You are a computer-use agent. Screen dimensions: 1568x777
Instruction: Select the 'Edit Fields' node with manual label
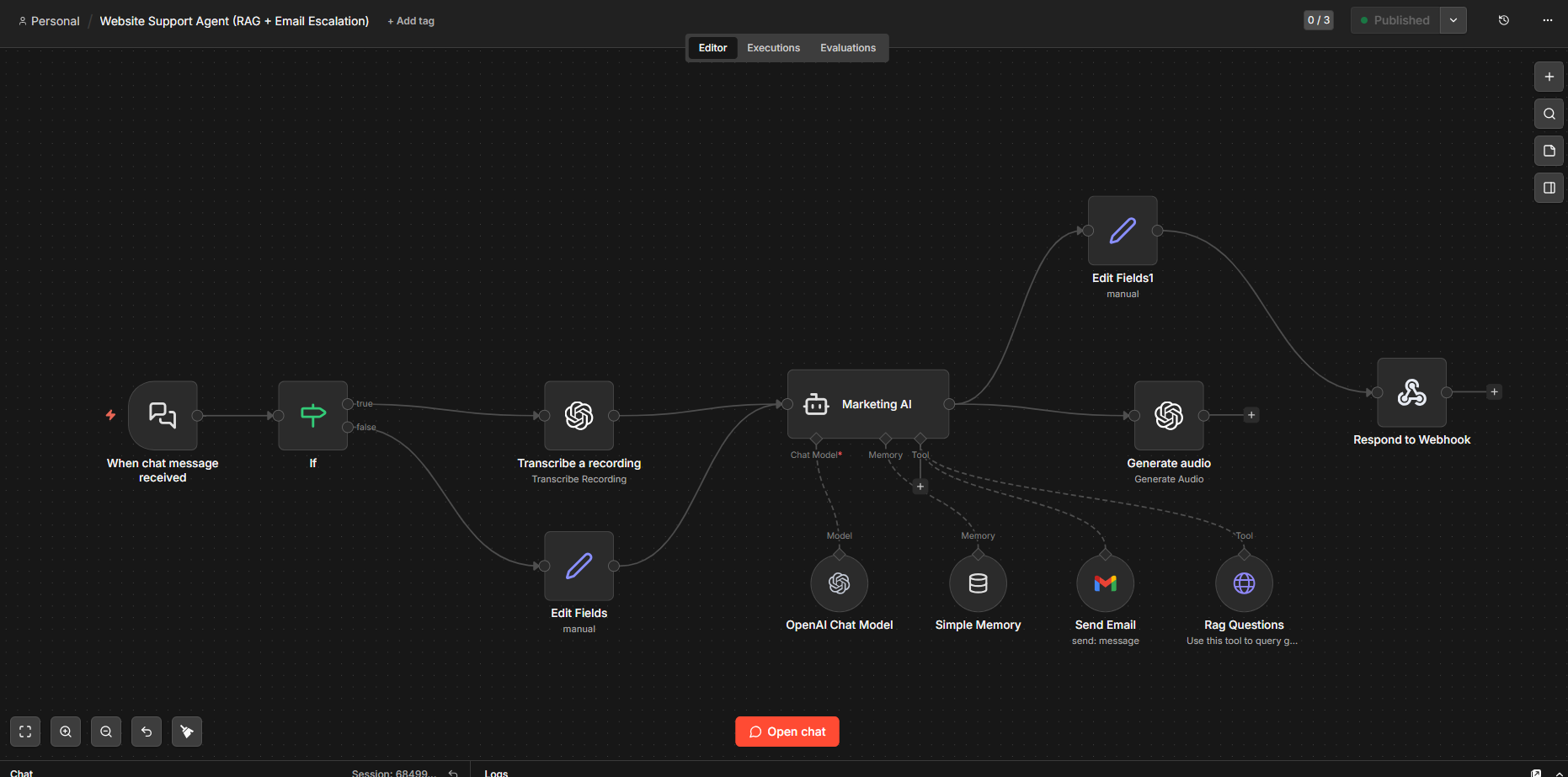click(579, 566)
